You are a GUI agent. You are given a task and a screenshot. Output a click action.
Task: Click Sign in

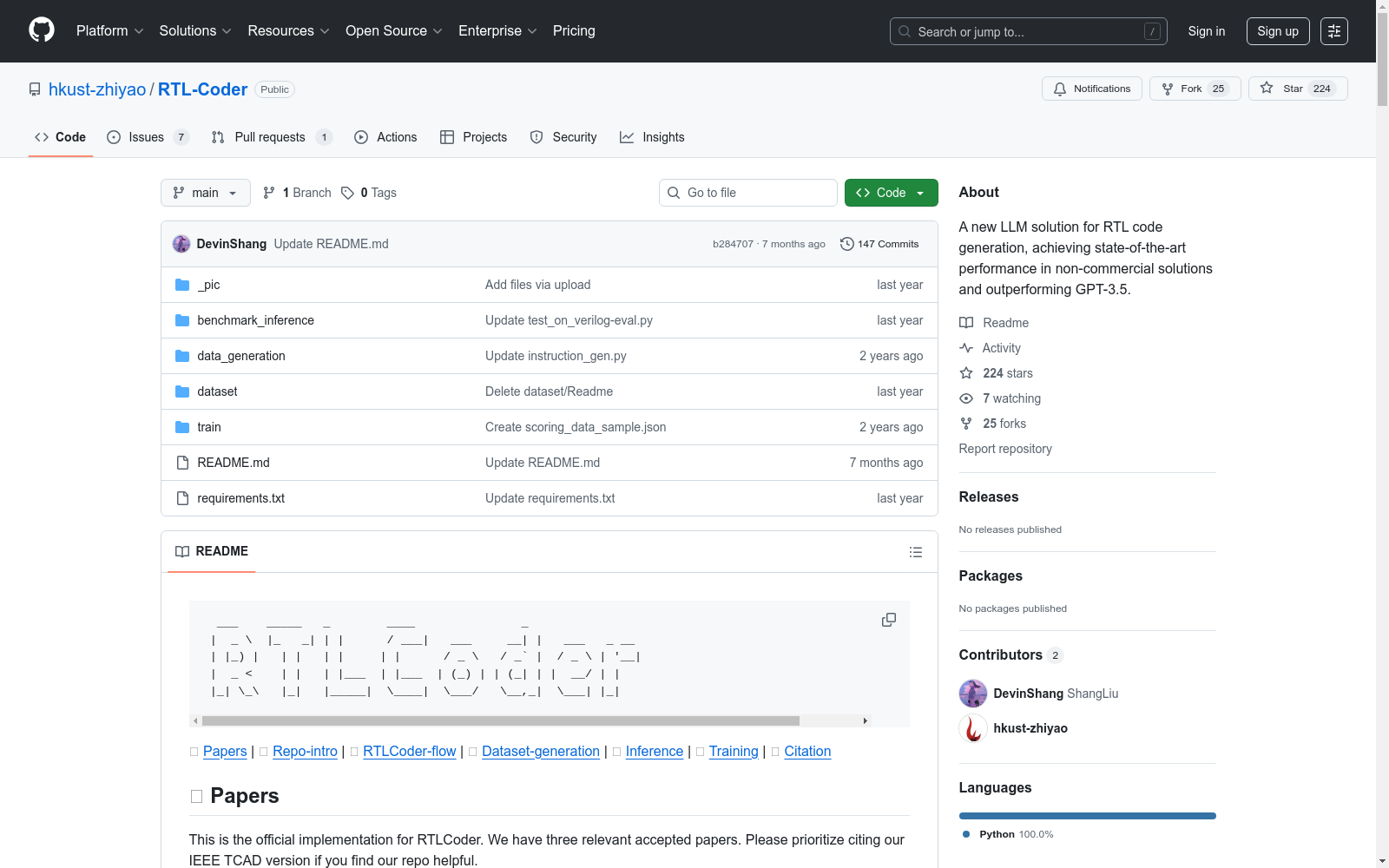1207,31
